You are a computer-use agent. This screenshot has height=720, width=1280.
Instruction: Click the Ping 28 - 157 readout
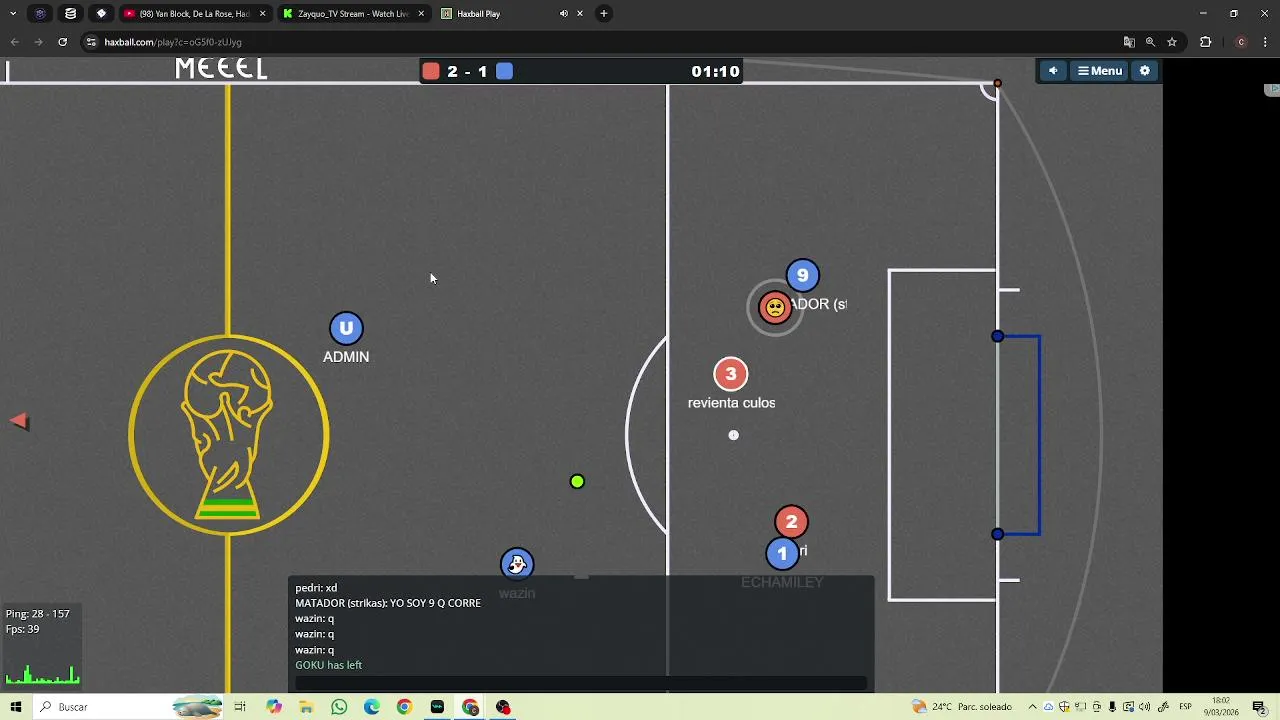(x=37, y=614)
